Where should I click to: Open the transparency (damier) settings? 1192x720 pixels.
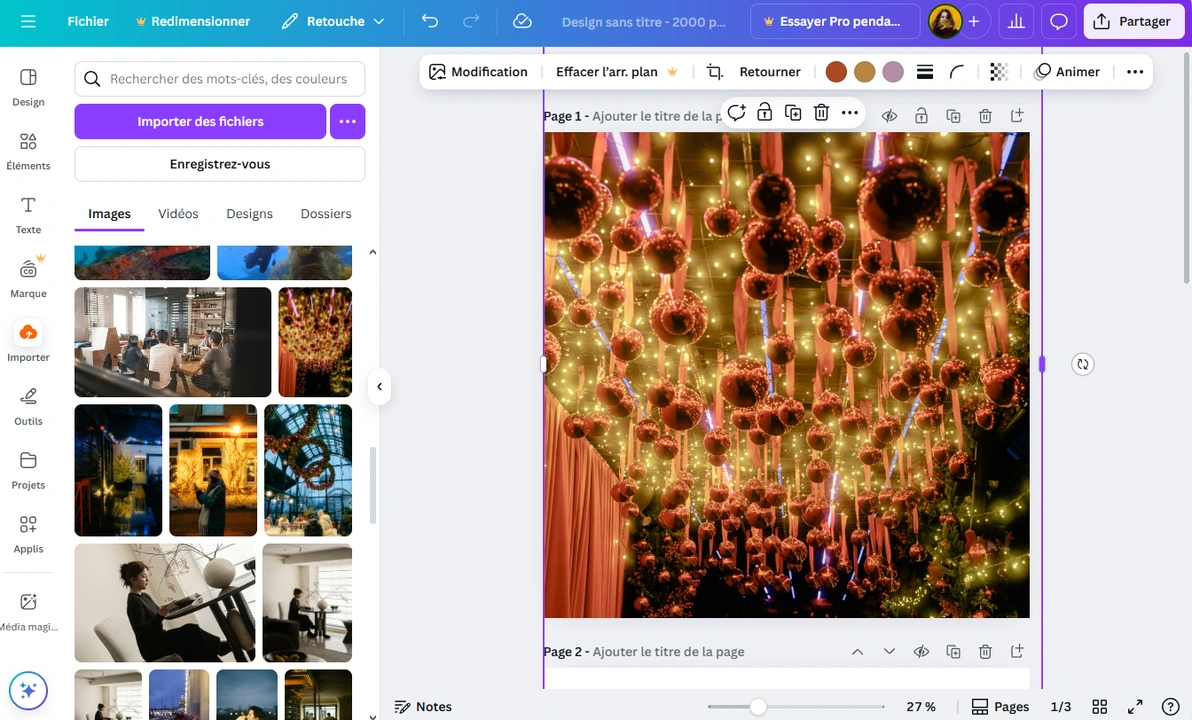pyautogui.click(x=998, y=71)
